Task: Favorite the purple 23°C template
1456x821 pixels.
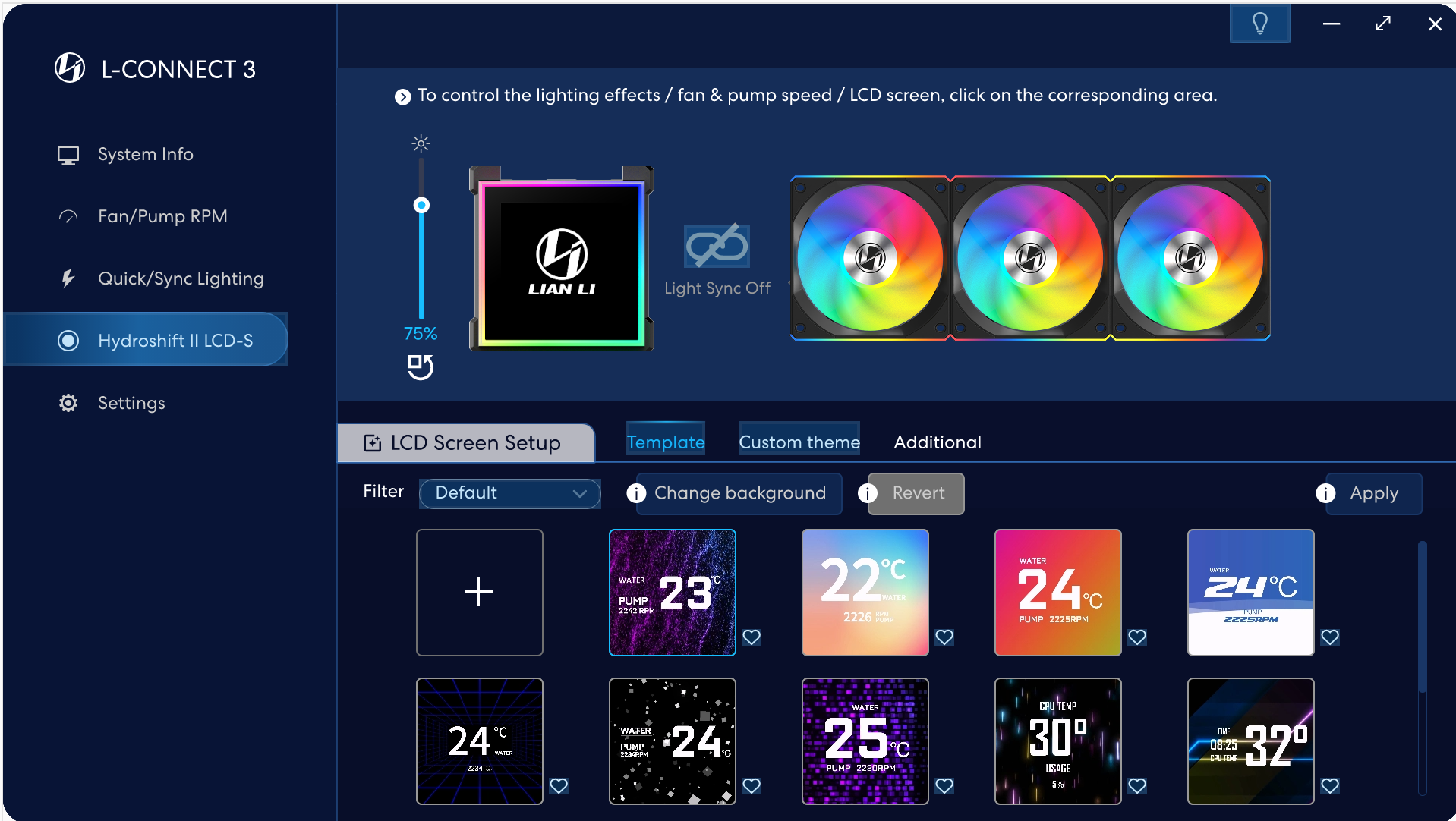Action: click(x=752, y=637)
